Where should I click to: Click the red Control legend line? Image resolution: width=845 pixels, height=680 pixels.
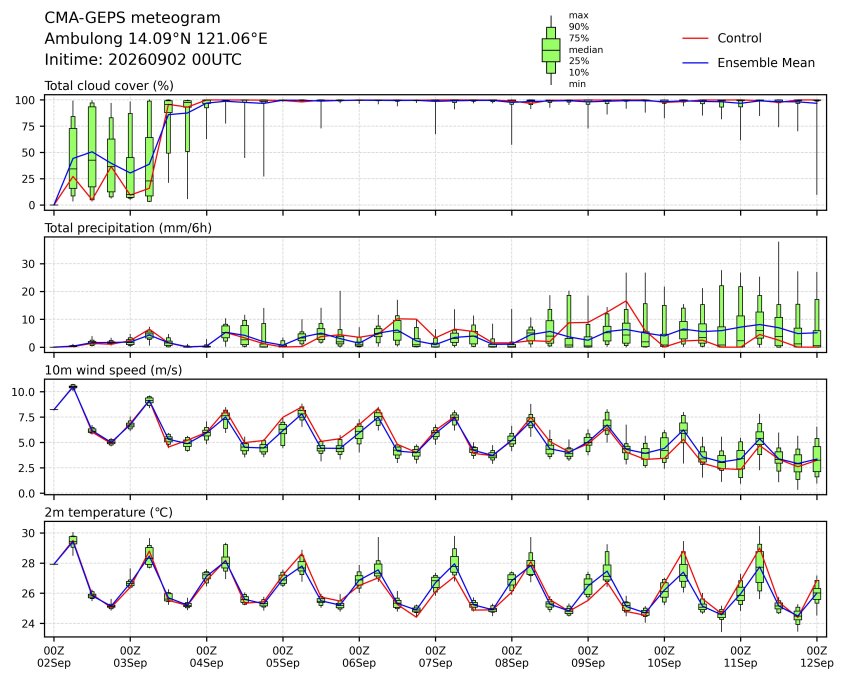[695, 38]
